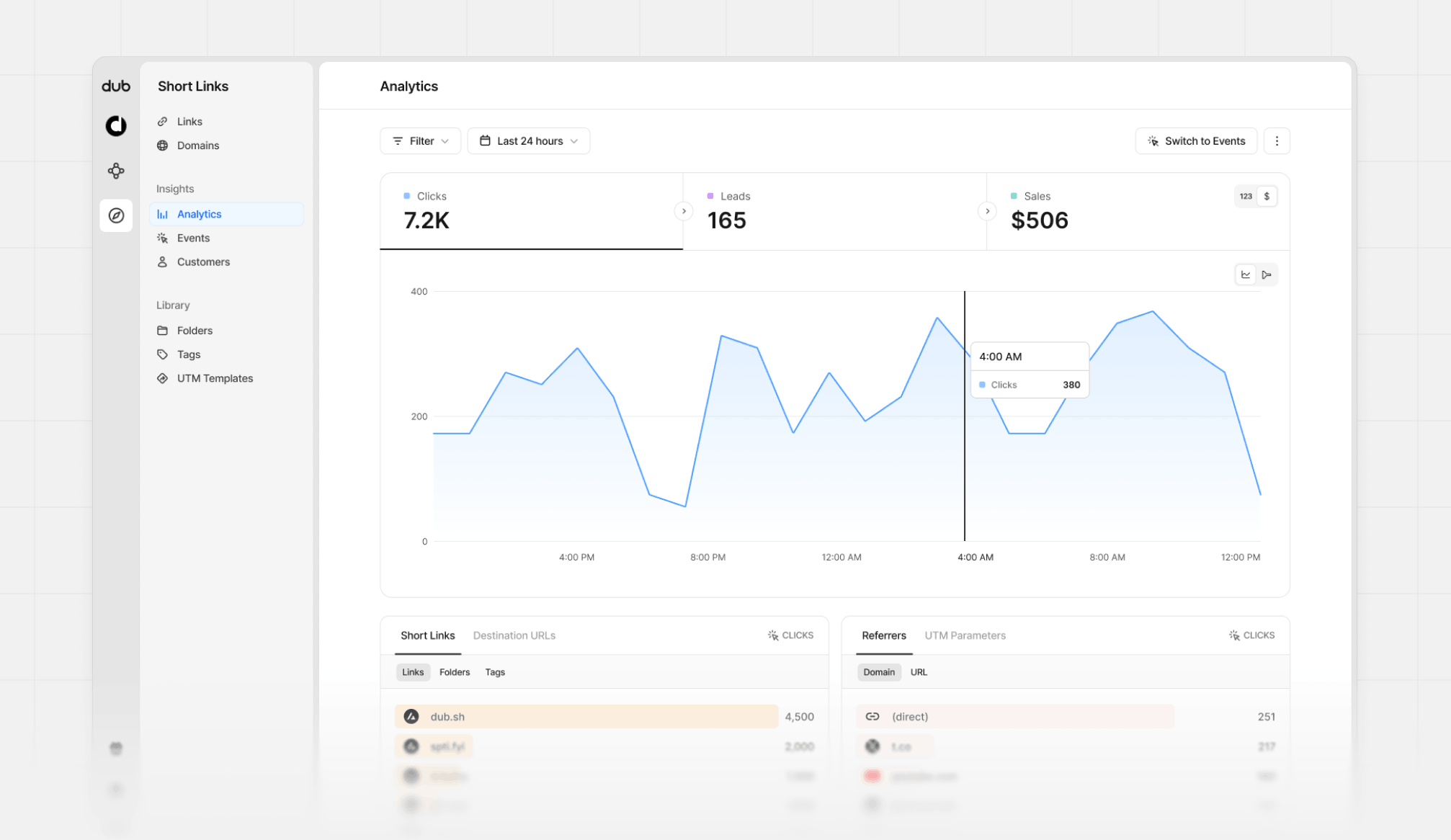Open Folders in the Library section
Viewport: 1451px width, 840px height.
(226, 330)
